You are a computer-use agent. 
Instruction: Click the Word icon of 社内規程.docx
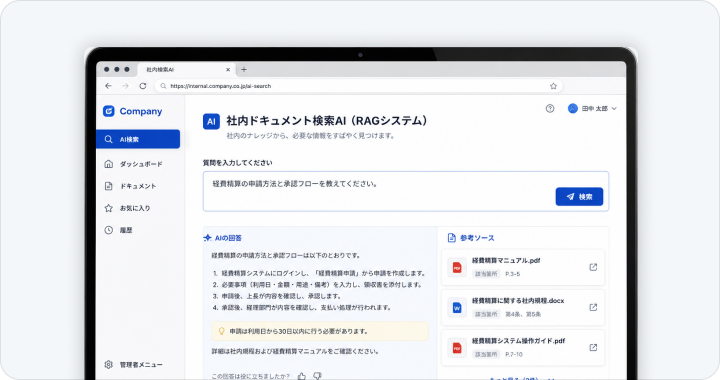(x=457, y=307)
